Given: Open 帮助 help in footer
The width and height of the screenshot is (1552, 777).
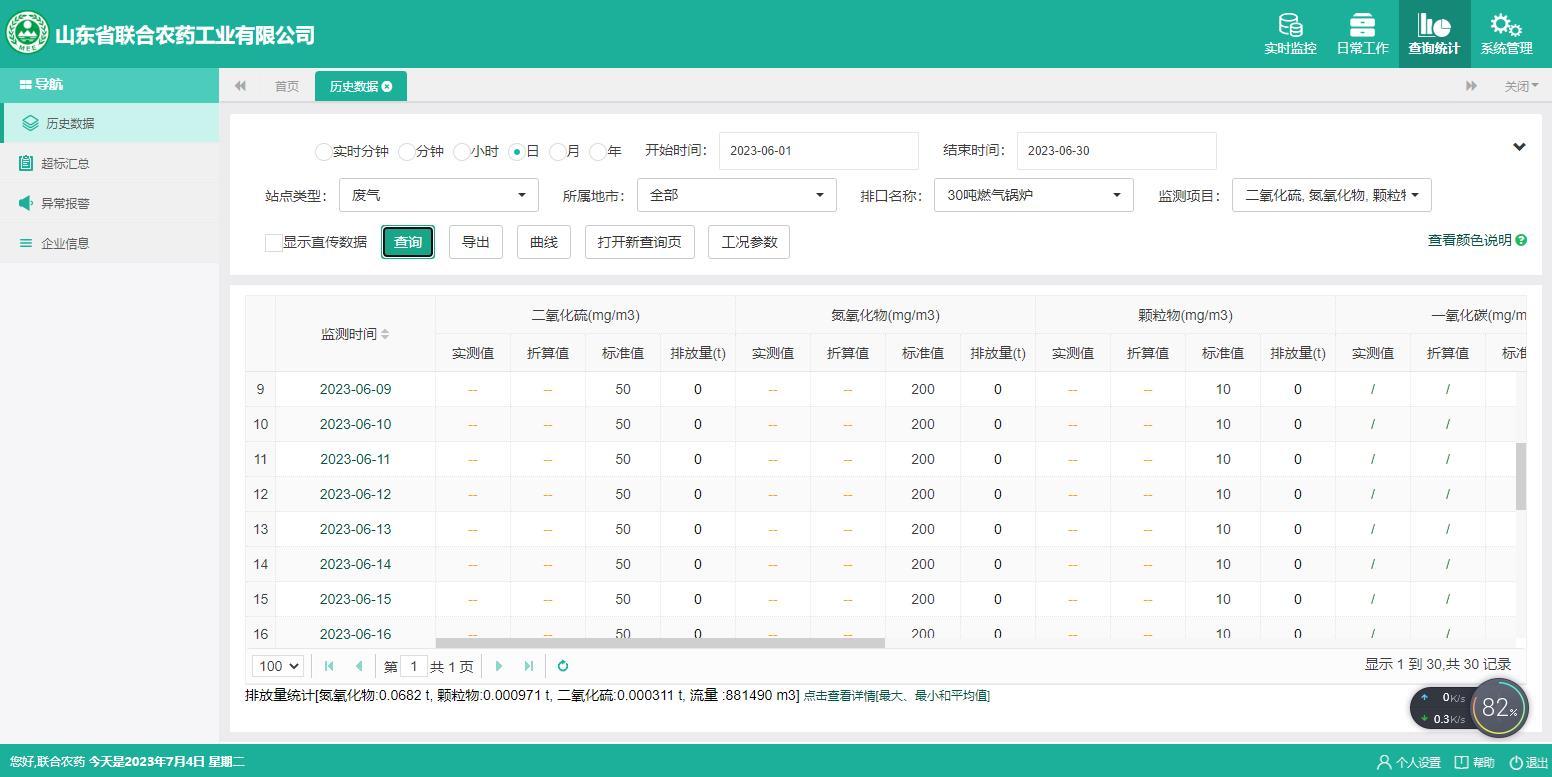Looking at the screenshot, I should (1475, 762).
